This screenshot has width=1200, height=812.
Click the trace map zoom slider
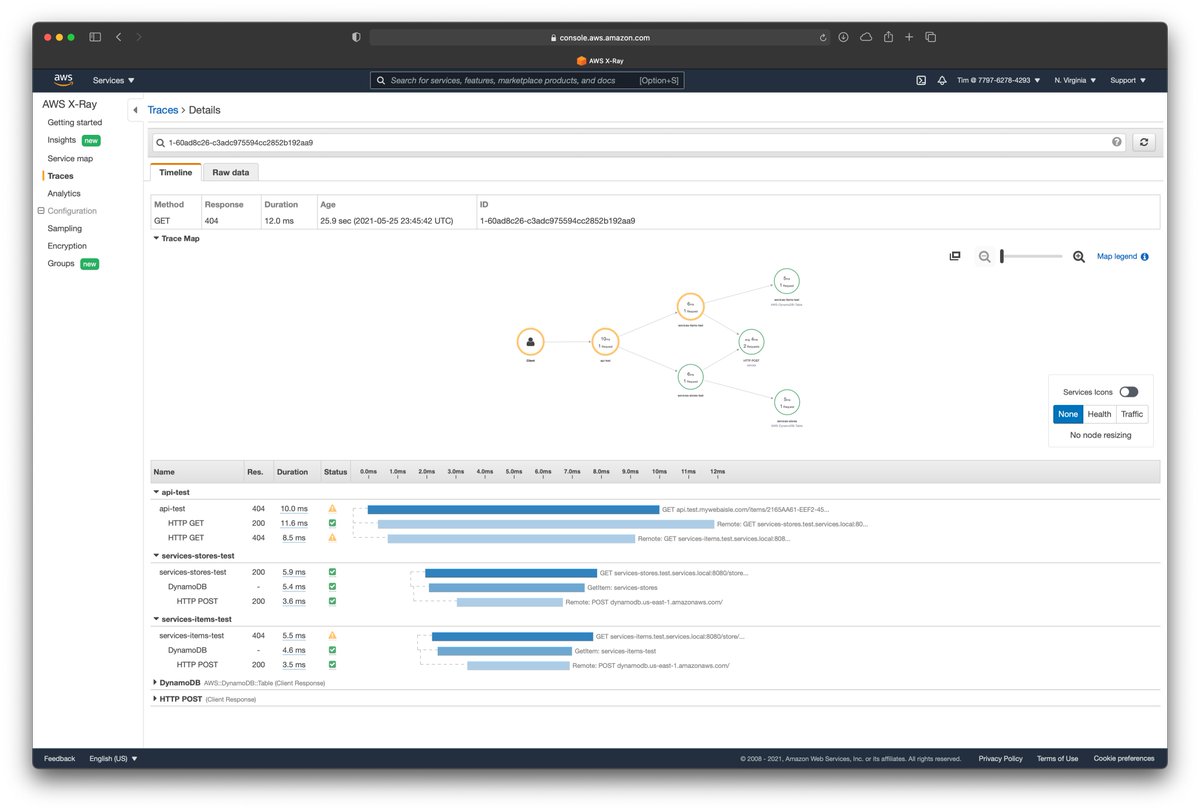pos(1032,257)
